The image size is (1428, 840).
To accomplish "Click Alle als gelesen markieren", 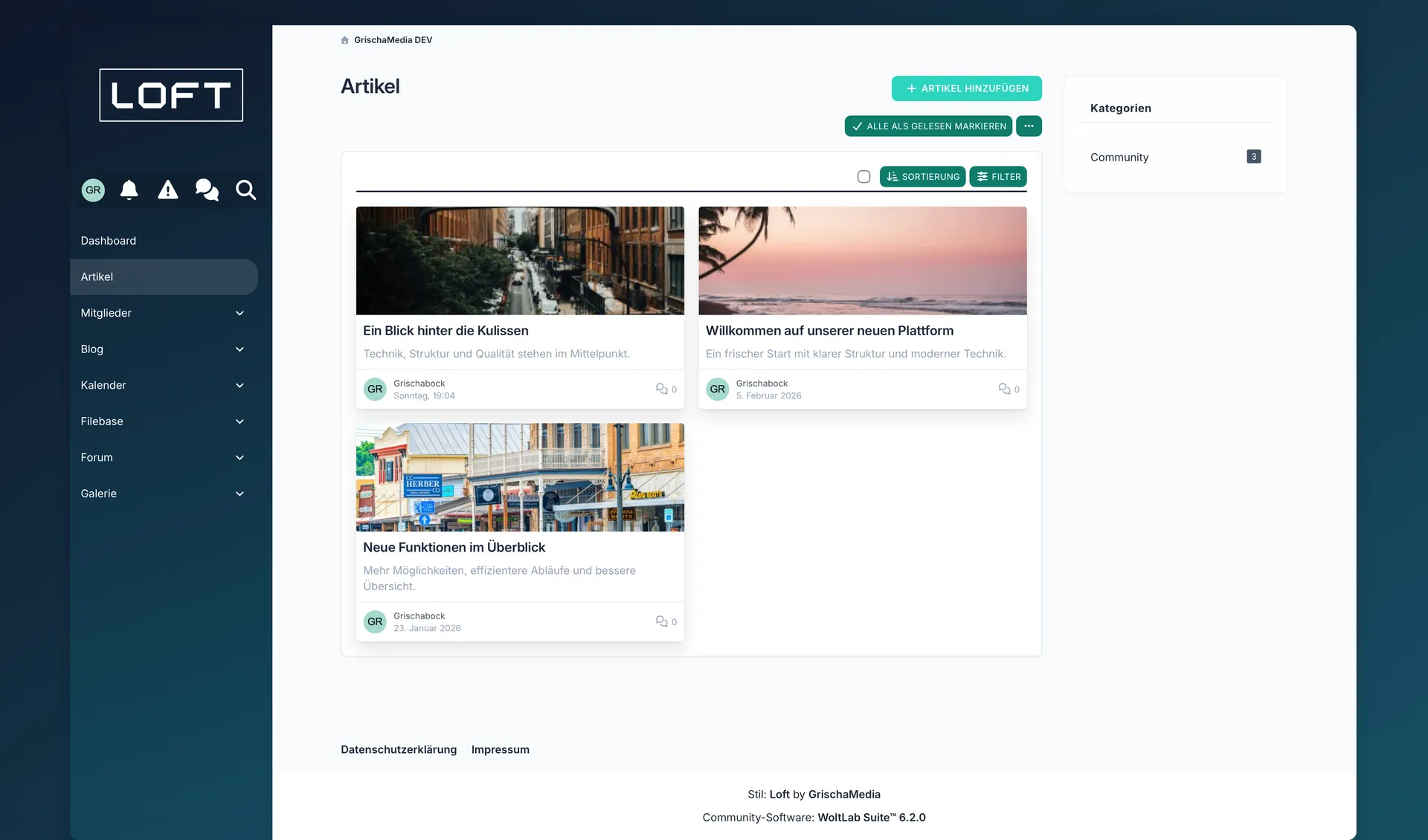I will 928,126.
